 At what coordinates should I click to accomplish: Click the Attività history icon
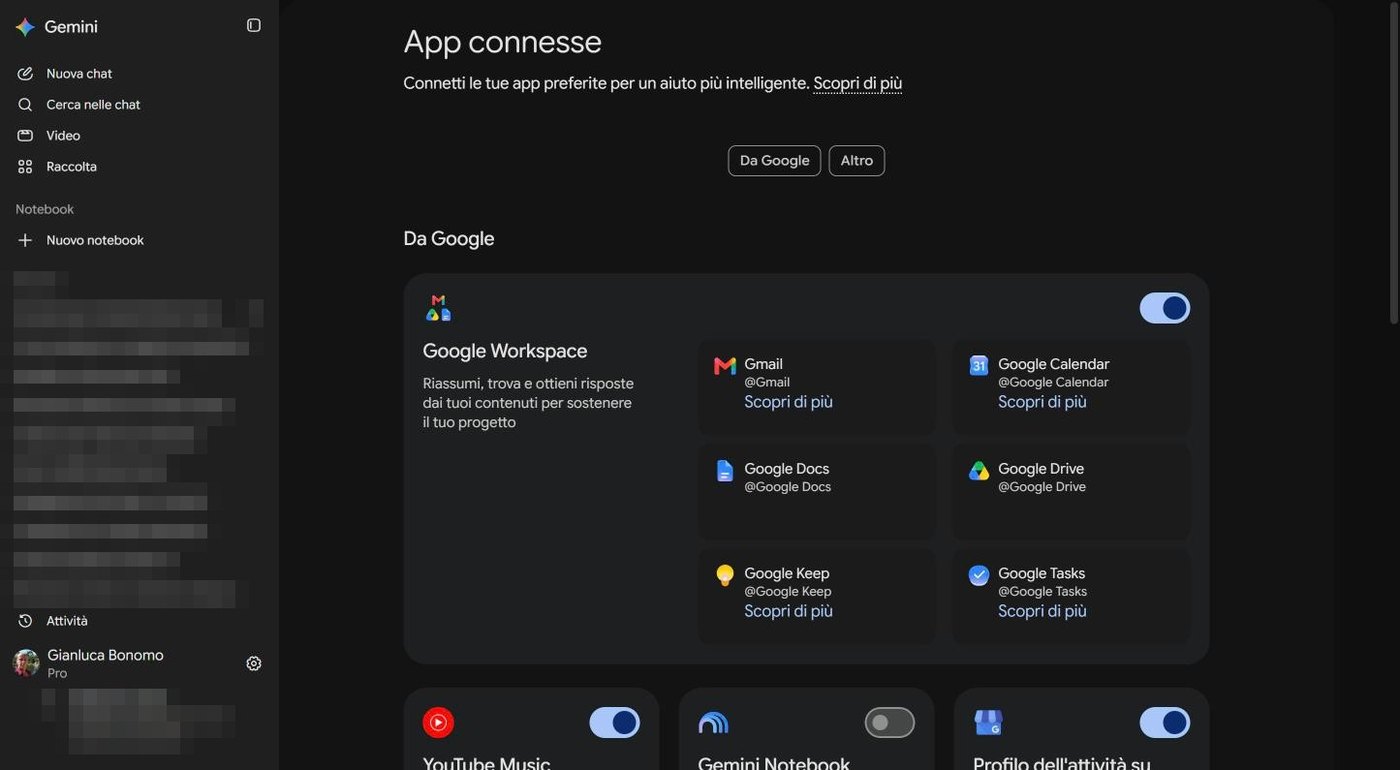click(x=25, y=621)
